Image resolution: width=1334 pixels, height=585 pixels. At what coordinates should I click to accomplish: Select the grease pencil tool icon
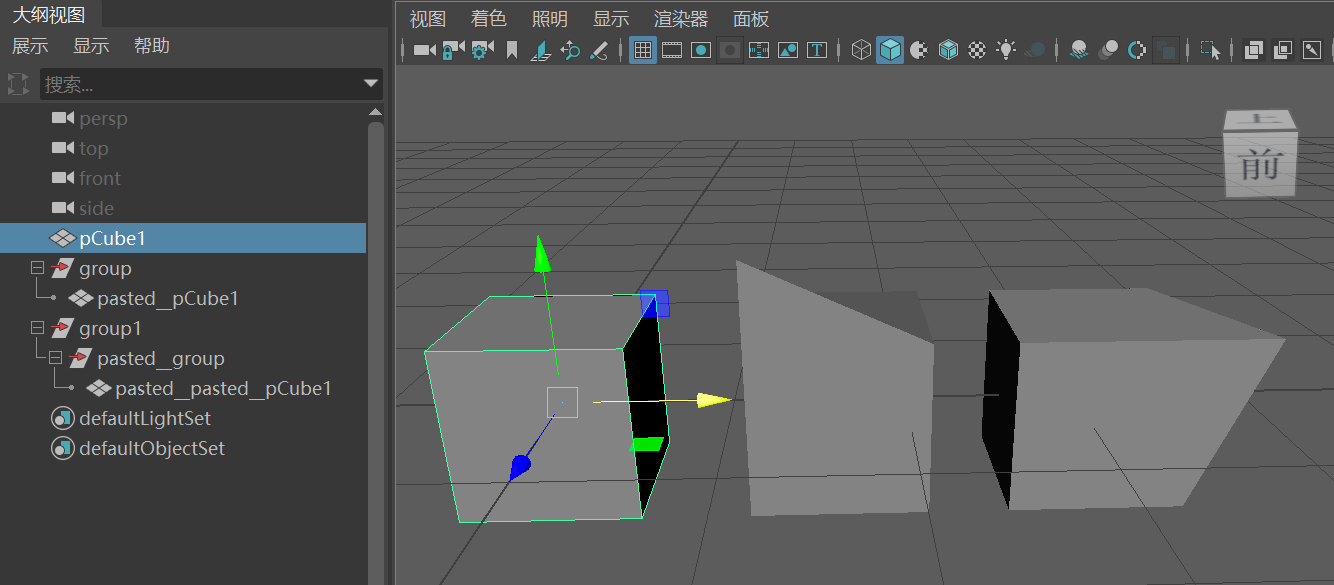[601, 49]
